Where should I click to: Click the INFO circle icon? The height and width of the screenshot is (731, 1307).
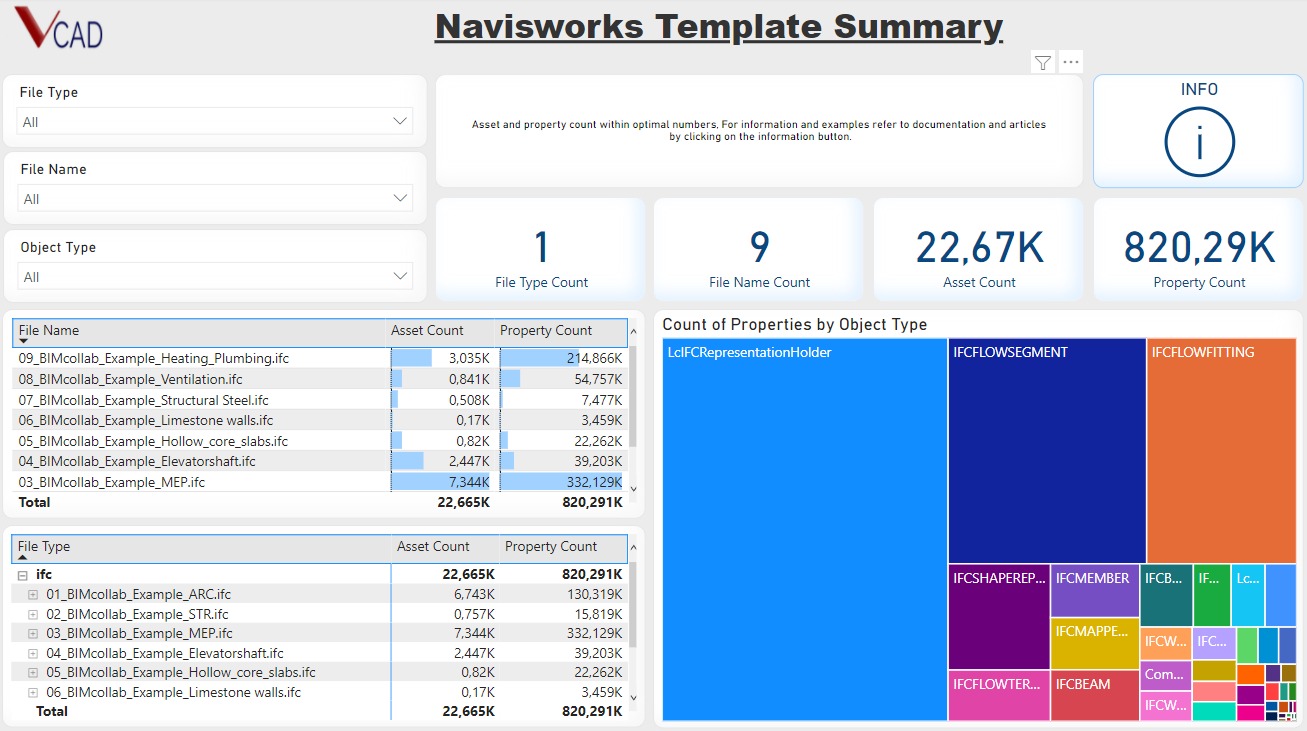tap(1199, 142)
